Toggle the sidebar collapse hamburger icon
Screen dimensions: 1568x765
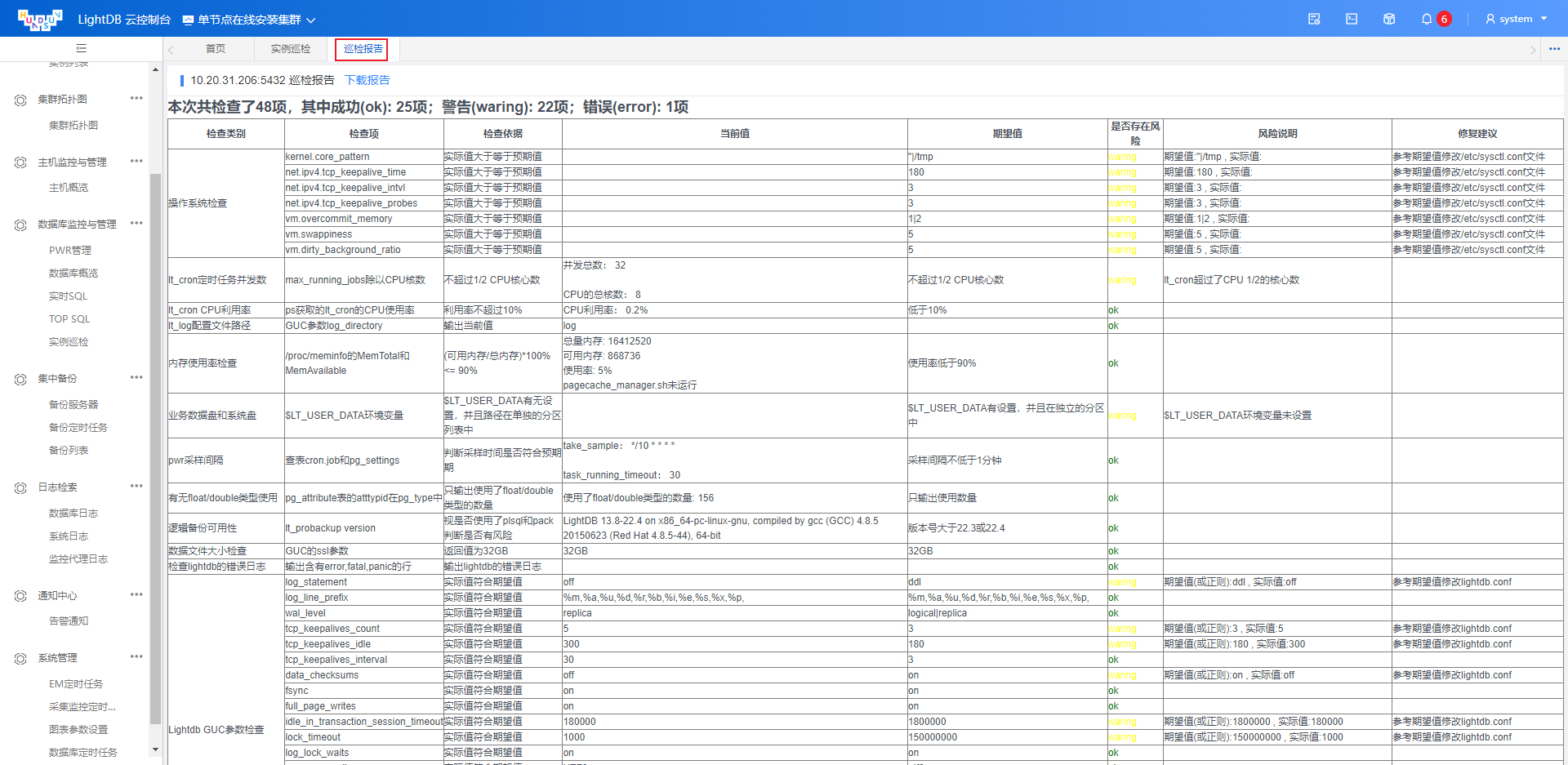click(x=81, y=48)
